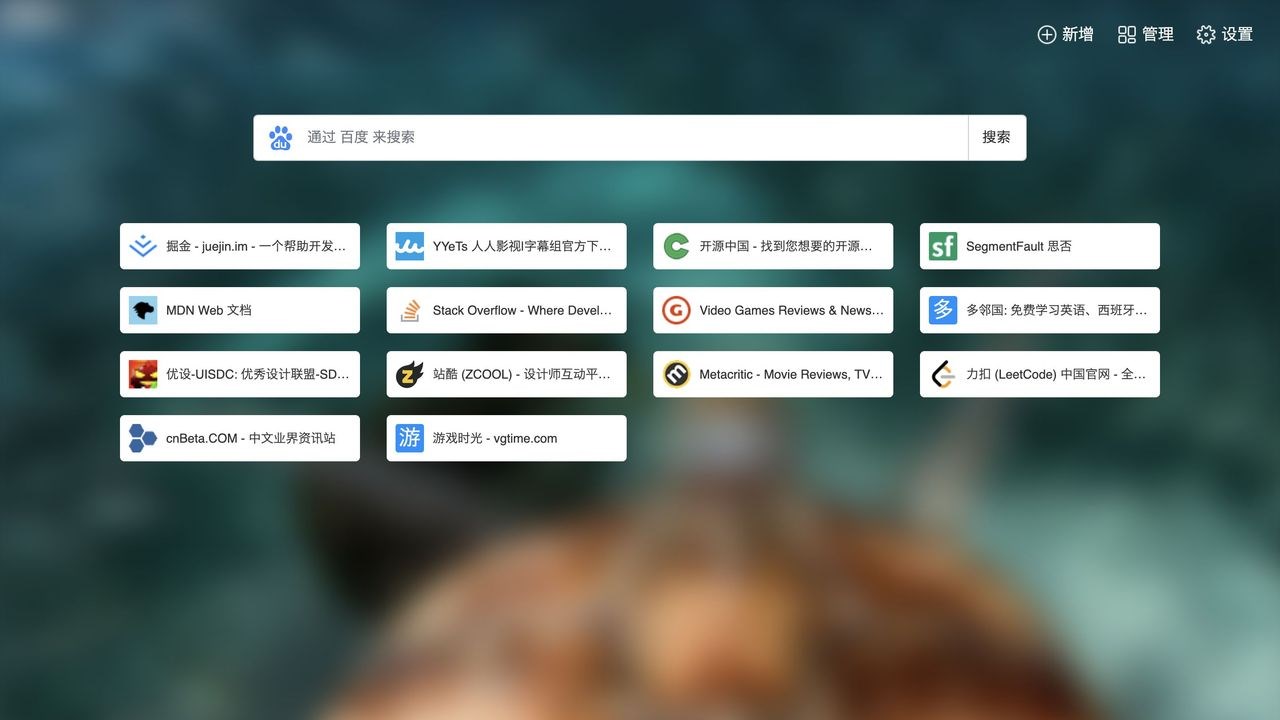Image resolution: width=1280 pixels, height=720 pixels.
Task: Click the 新增 label text
Action: tap(1078, 35)
